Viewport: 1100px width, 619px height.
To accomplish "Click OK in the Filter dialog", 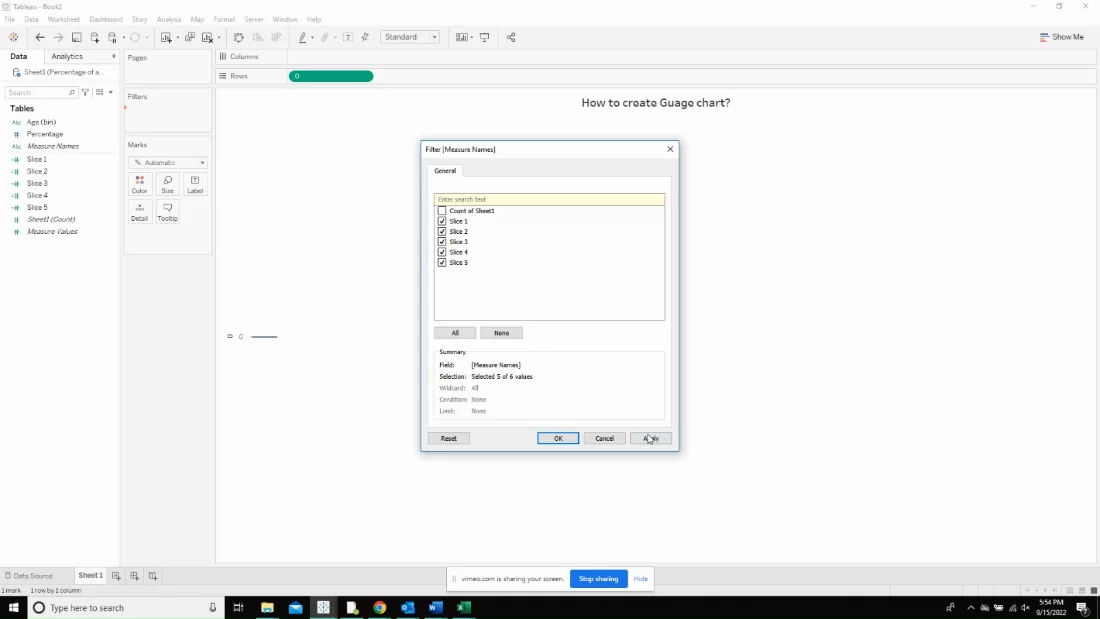I will tap(558, 438).
